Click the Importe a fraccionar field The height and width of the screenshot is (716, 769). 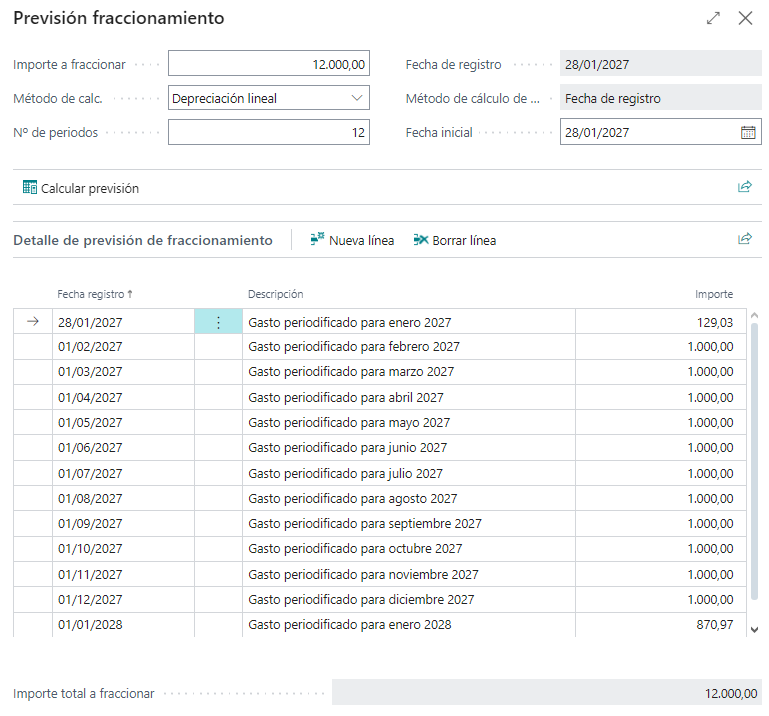(268, 64)
